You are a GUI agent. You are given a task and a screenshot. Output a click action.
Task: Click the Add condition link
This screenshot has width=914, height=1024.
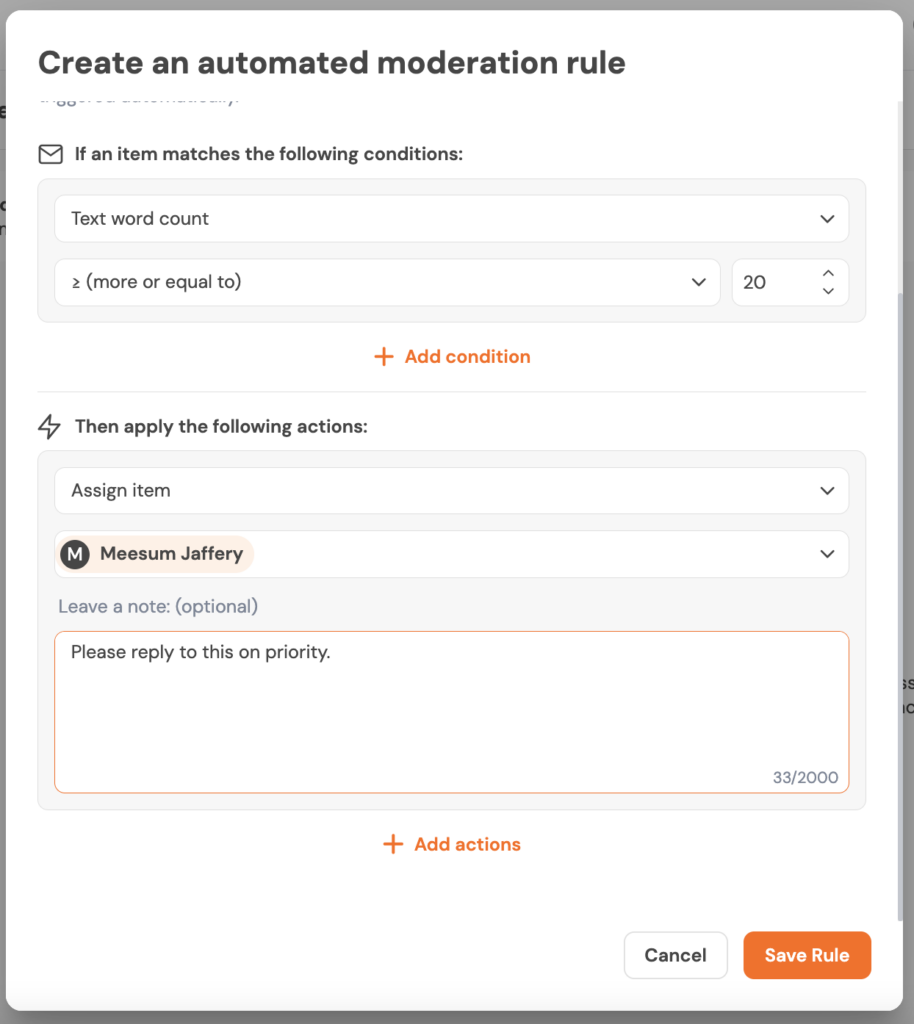[x=467, y=357]
